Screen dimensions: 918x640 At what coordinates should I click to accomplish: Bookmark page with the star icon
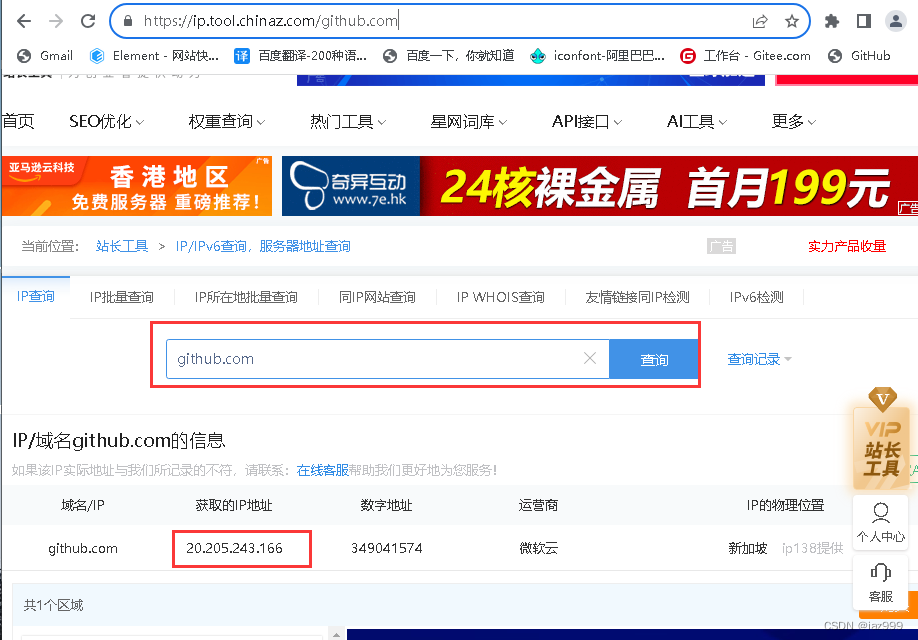tap(792, 22)
